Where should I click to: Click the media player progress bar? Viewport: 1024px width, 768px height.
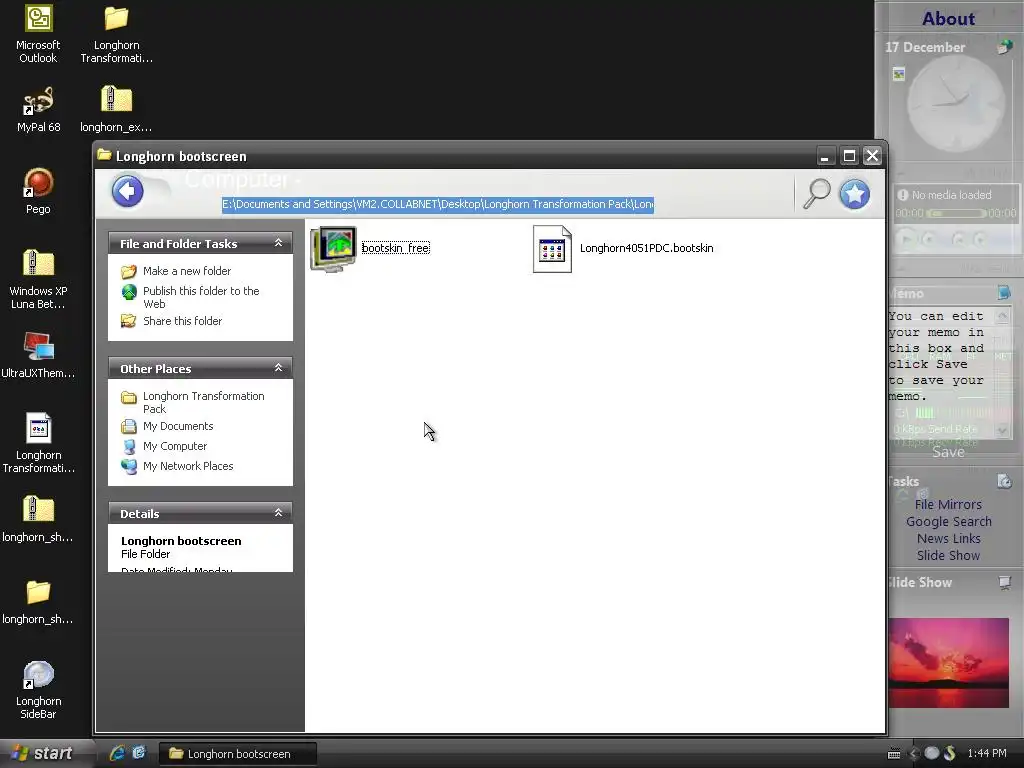pos(956,214)
